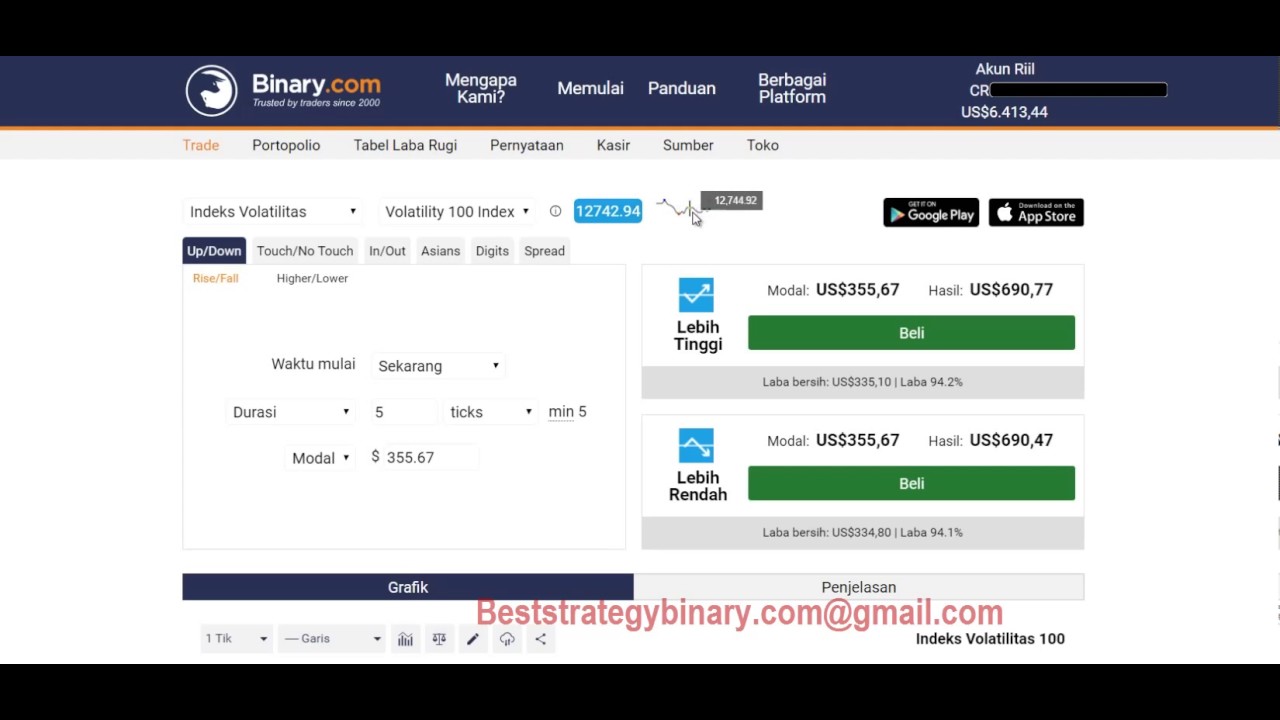The height and width of the screenshot is (720, 1280).
Task: Select the Rise/Fall sub-tab
Action: pos(215,278)
